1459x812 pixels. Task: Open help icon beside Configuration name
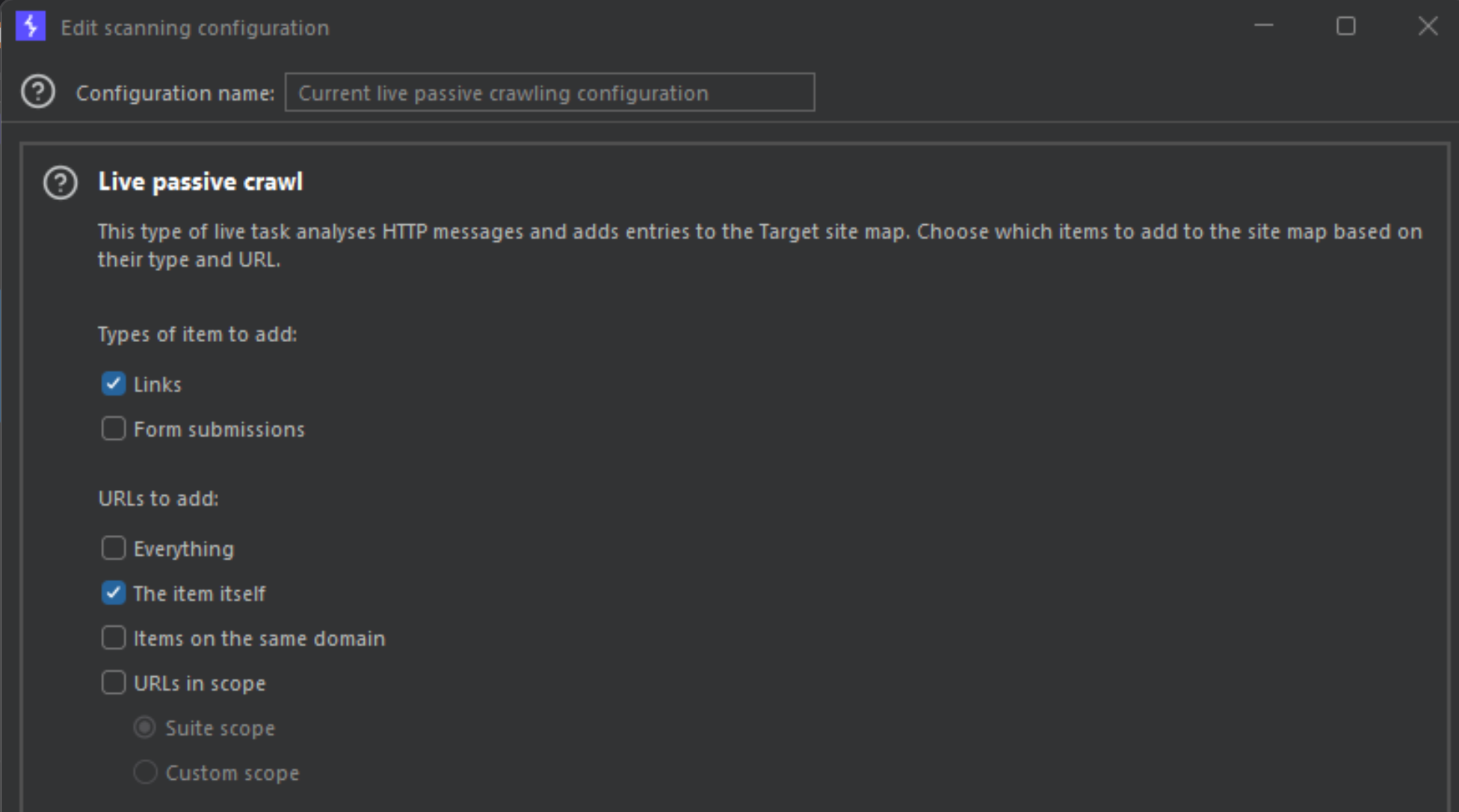tap(38, 92)
